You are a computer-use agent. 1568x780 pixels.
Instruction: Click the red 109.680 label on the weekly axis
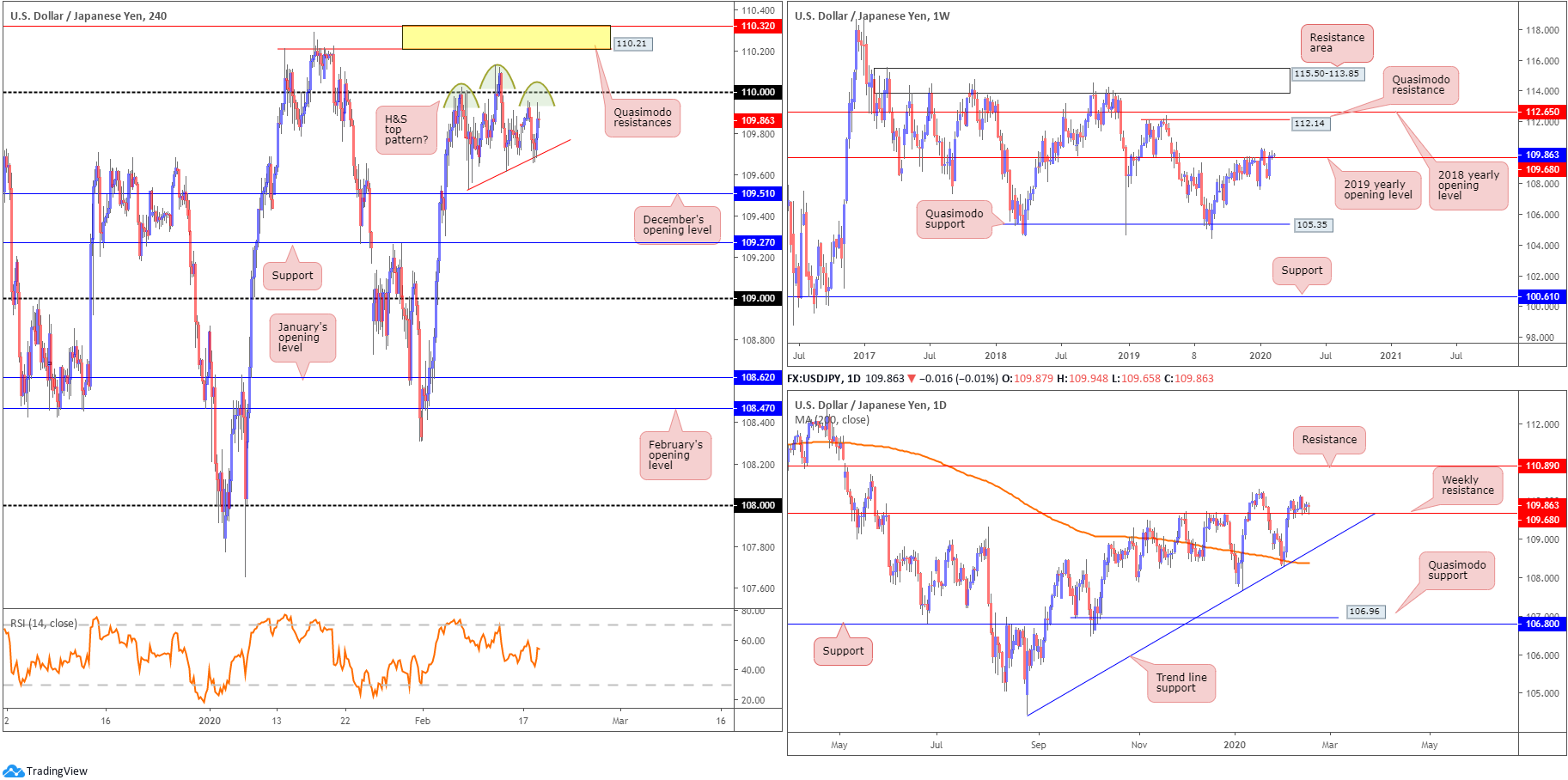pos(1542,170)
